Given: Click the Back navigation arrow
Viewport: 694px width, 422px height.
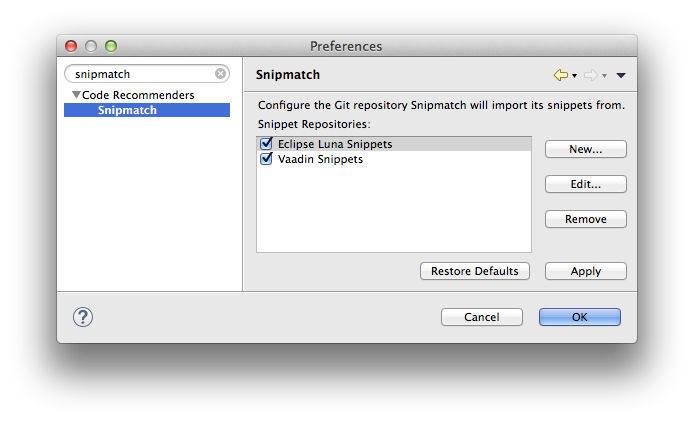Looking at the screenshot, I should 560,75.
